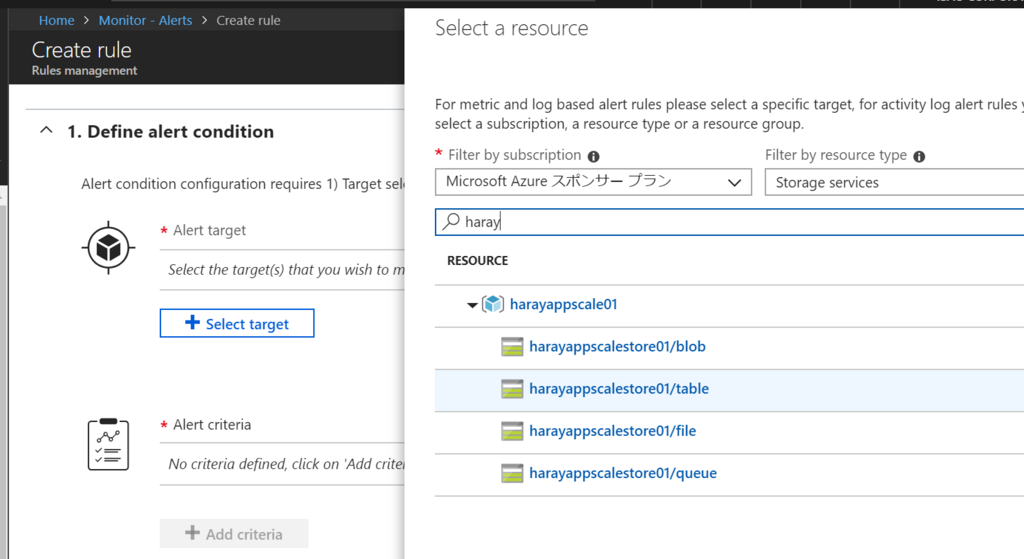Click the storage icon beside harayappscalestore01/file
Screen dimensions: 1024x559
513,431
